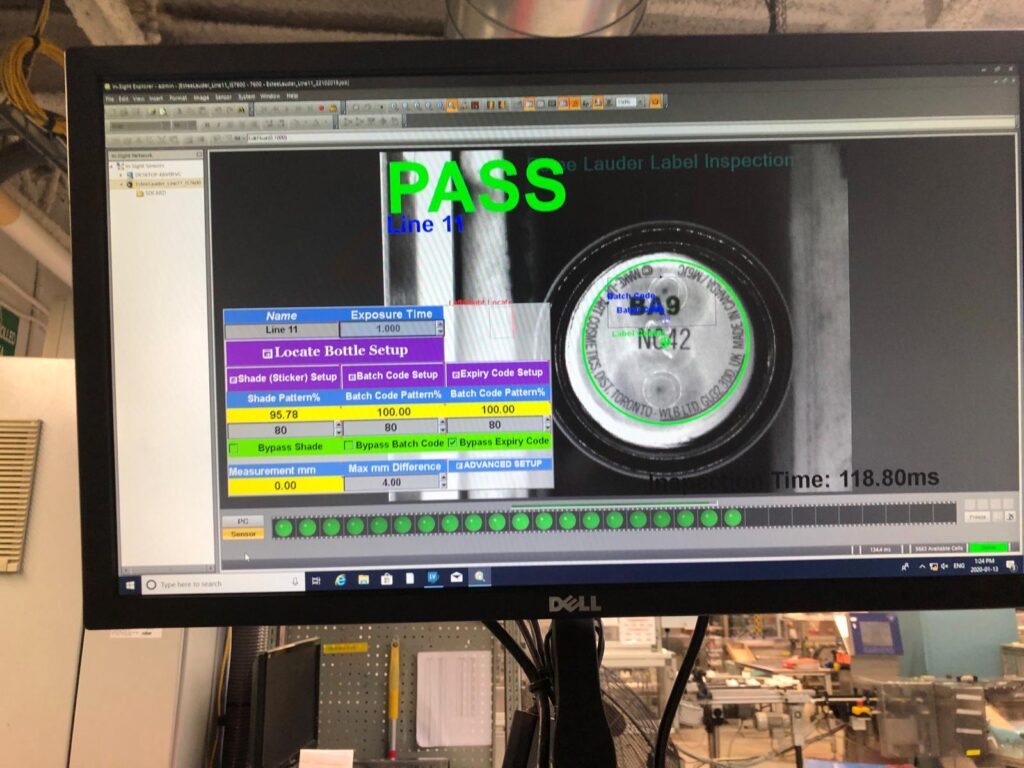The width and height of the screenshot is (1024, 768).
Task: Open the Format menu
Action: click(178, 98)
